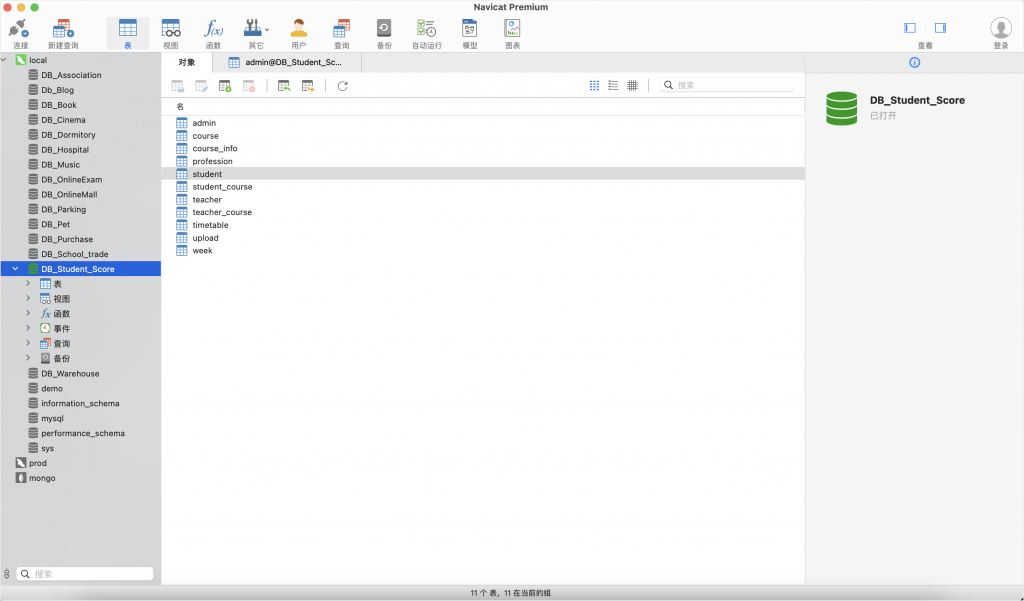
Task: Open 自动运行 (Automation) from the toolbar
Action: pos(426,32)
